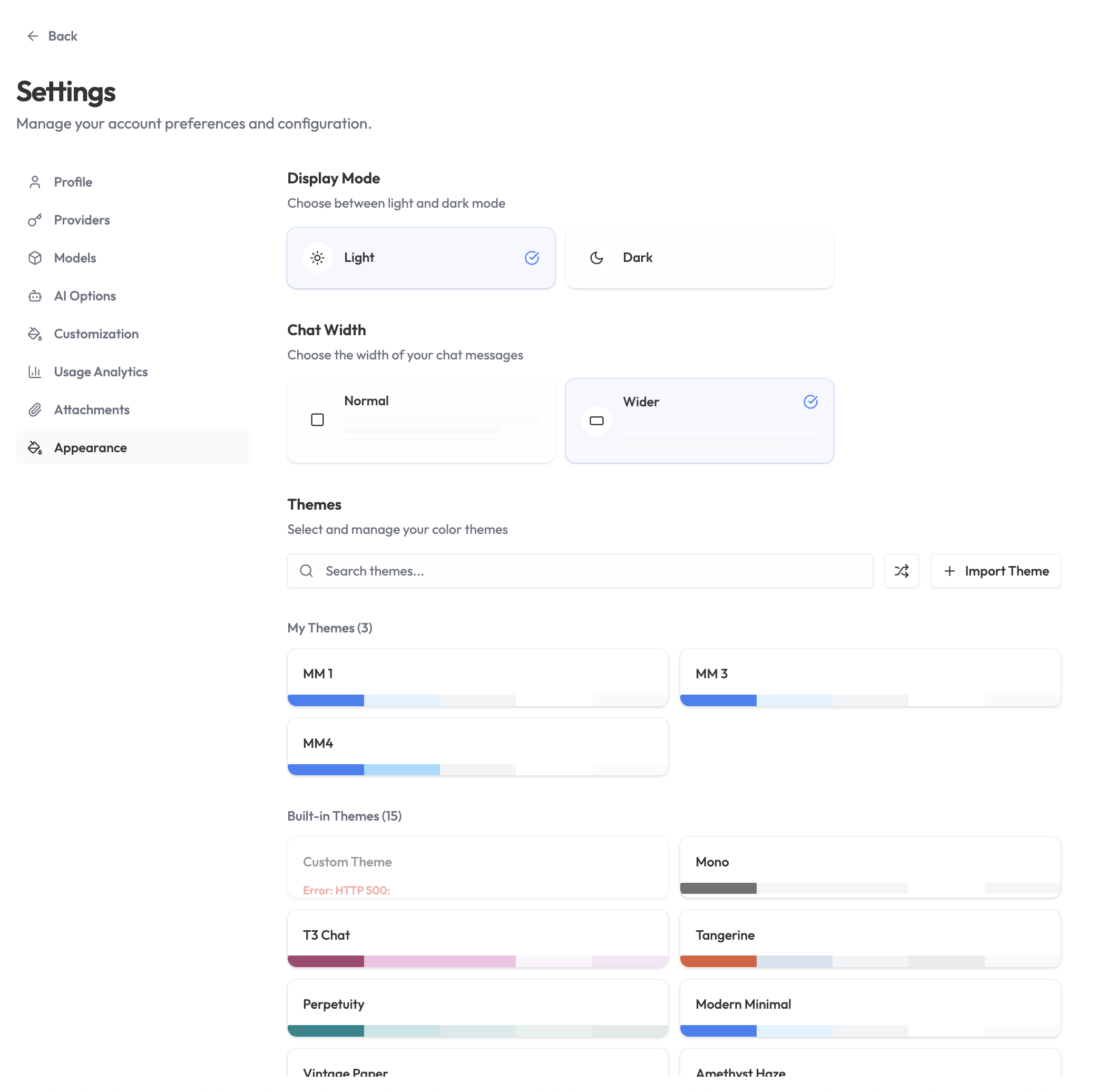Choose the Normal chat width

(x=420, y=421)
